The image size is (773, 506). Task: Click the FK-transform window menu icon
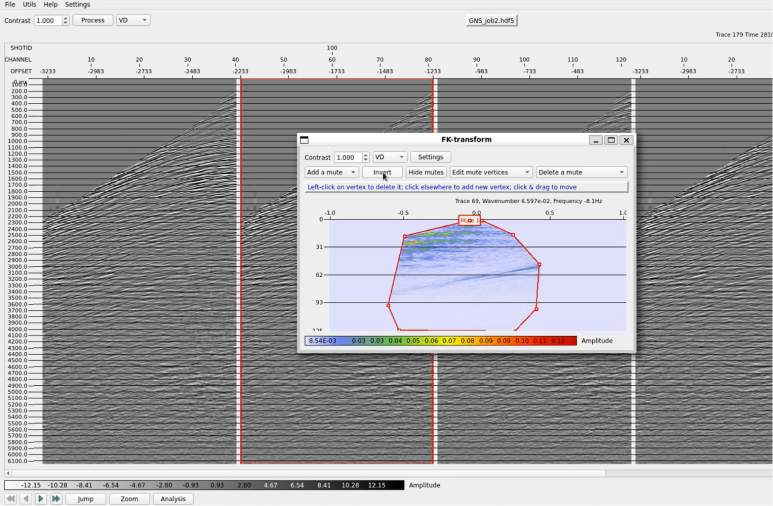305,140
